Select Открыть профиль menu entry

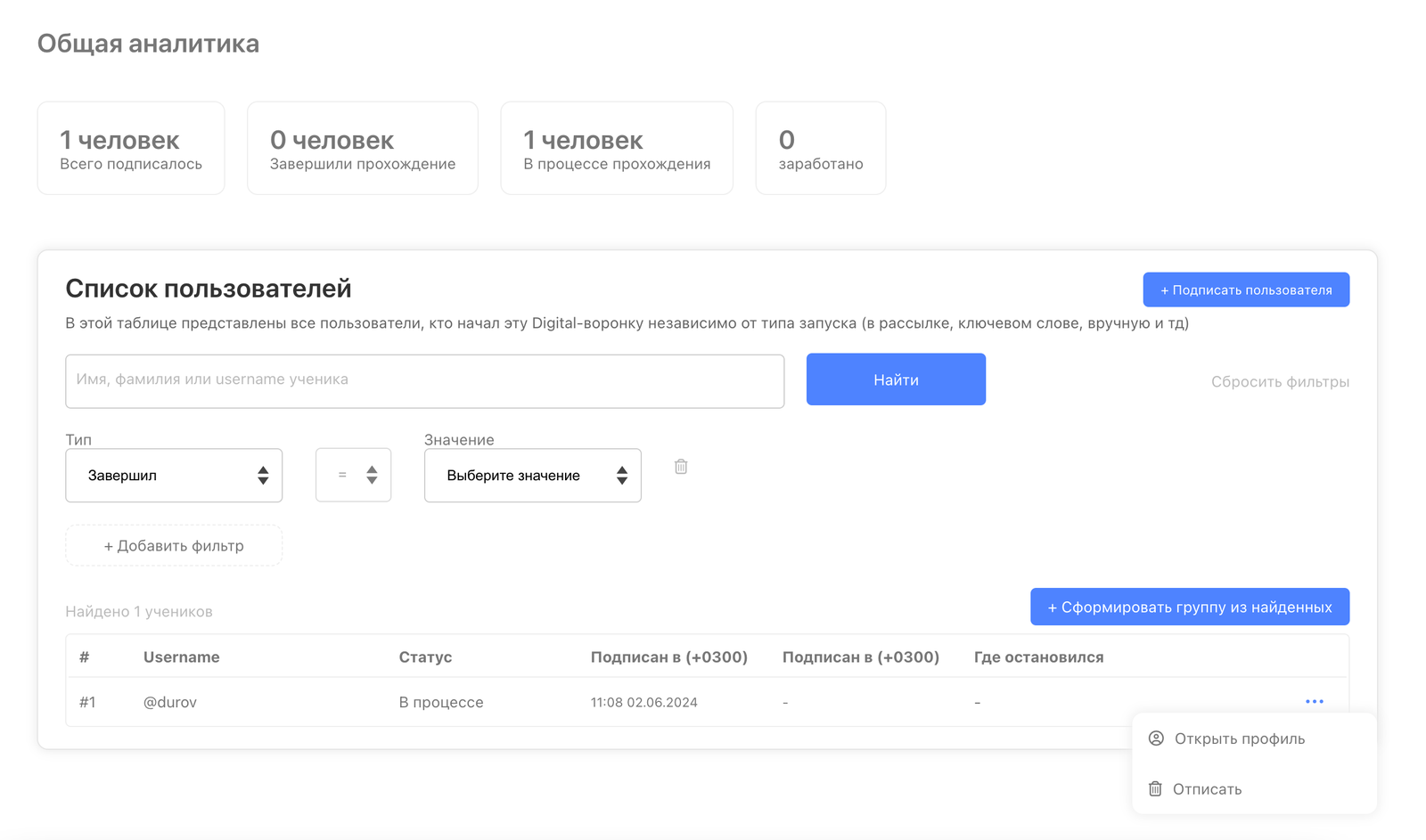(1254, 738)
